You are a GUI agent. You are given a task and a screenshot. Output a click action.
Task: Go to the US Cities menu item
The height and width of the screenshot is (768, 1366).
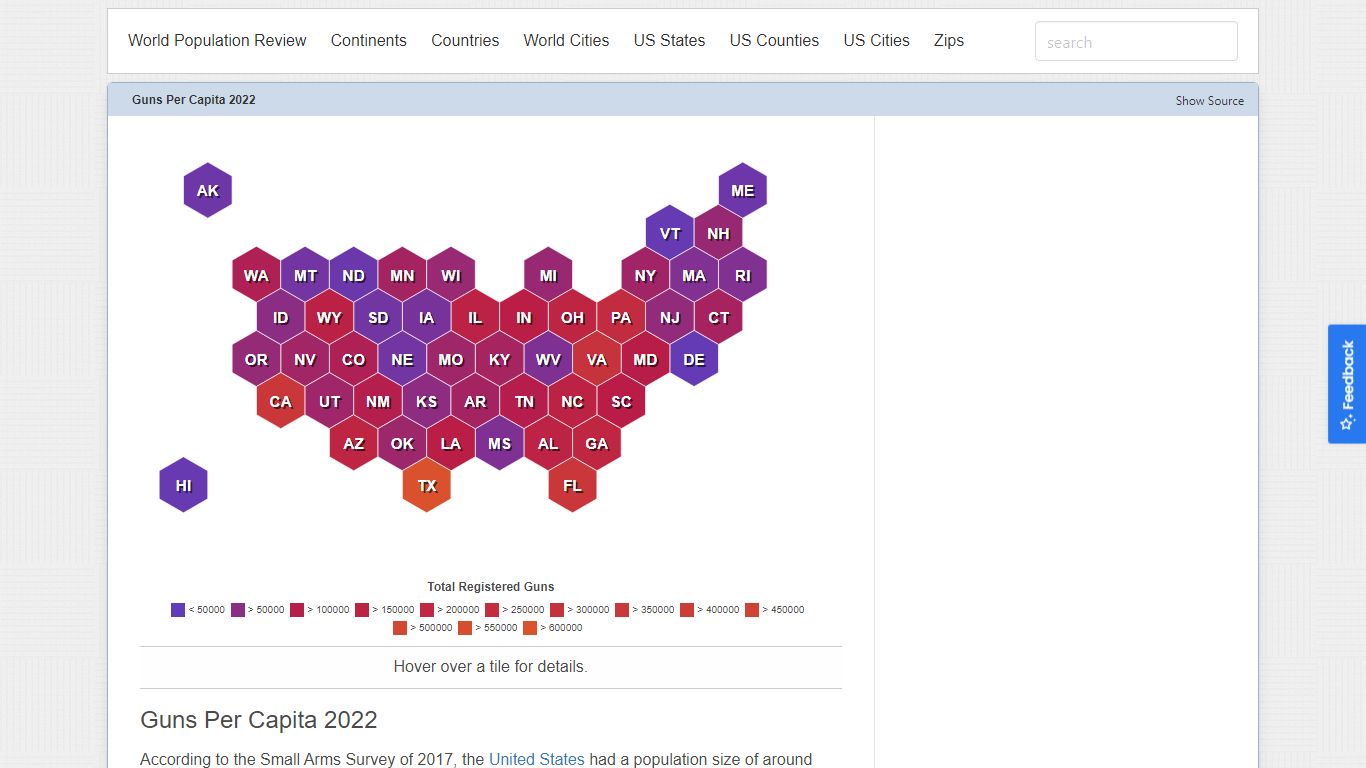pyautogui.click(x=876, y=41)
